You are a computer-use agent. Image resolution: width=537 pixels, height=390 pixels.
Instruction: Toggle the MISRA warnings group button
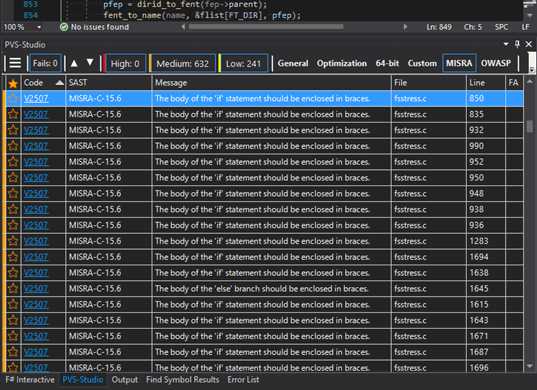coord(459,63)
